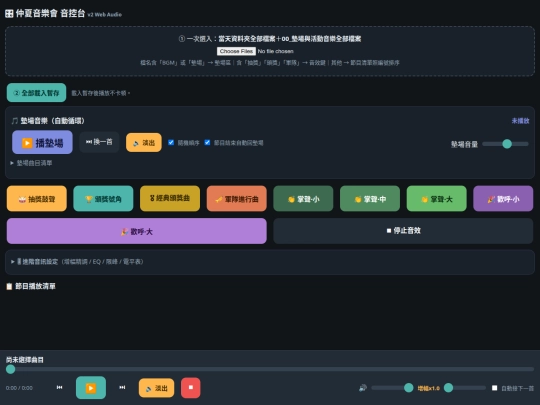The height and width of the screenshot is (405, 540).
Task: Toggle the random order checkbox
Action: point(171,142)
